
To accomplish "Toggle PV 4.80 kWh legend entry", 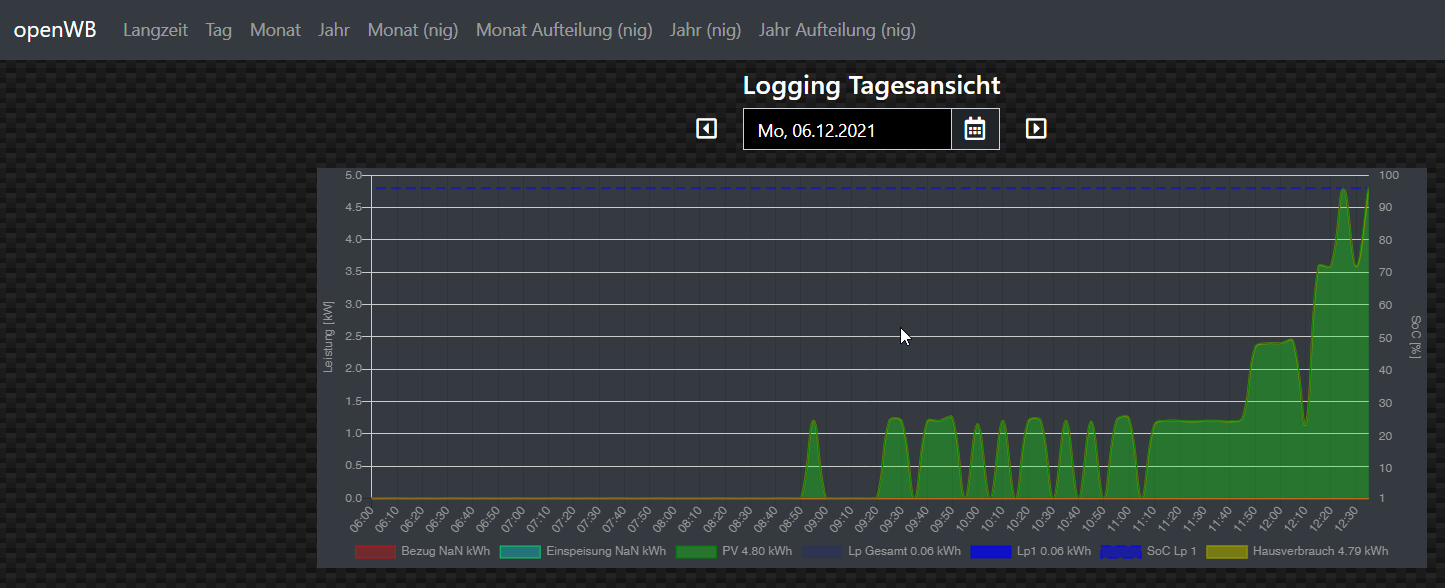I will coord(734,551).
